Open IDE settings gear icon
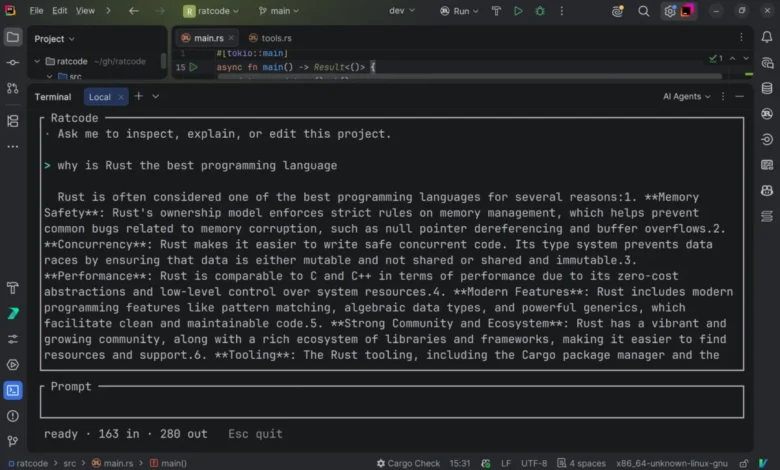This screenshot has width=780, height=470. point(670,11)
